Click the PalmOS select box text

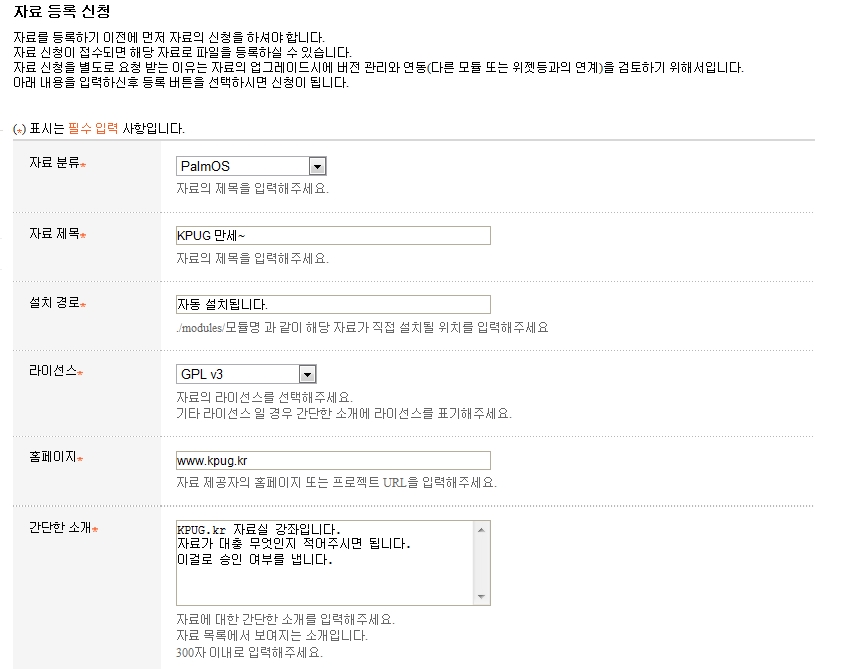[205, 166]
